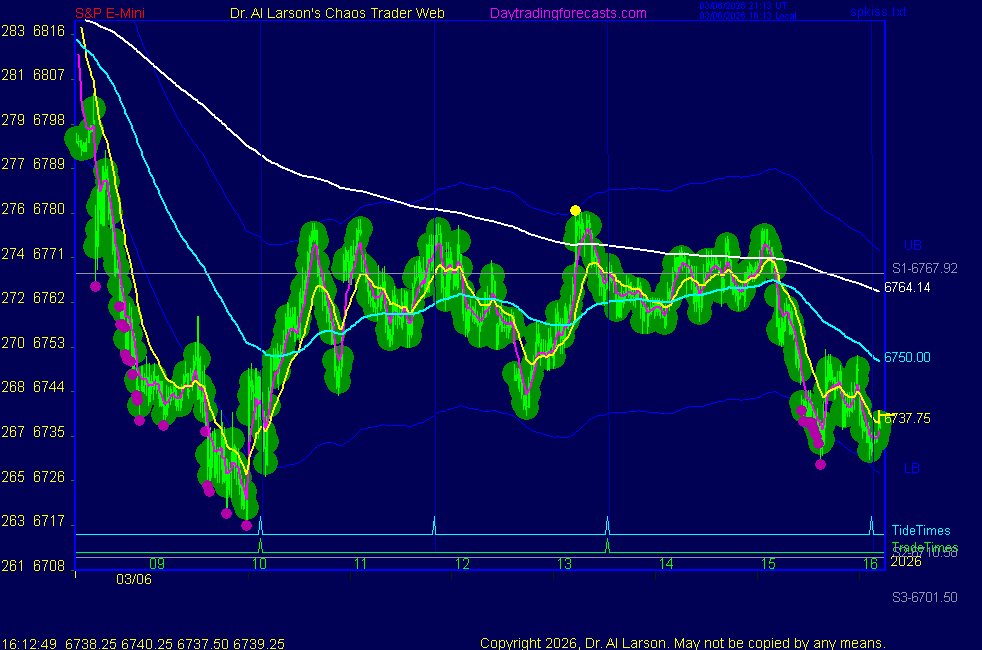The image size is (982, 650).
Task: Click the 03/06 date label on time axis
Action: (133, 579)
